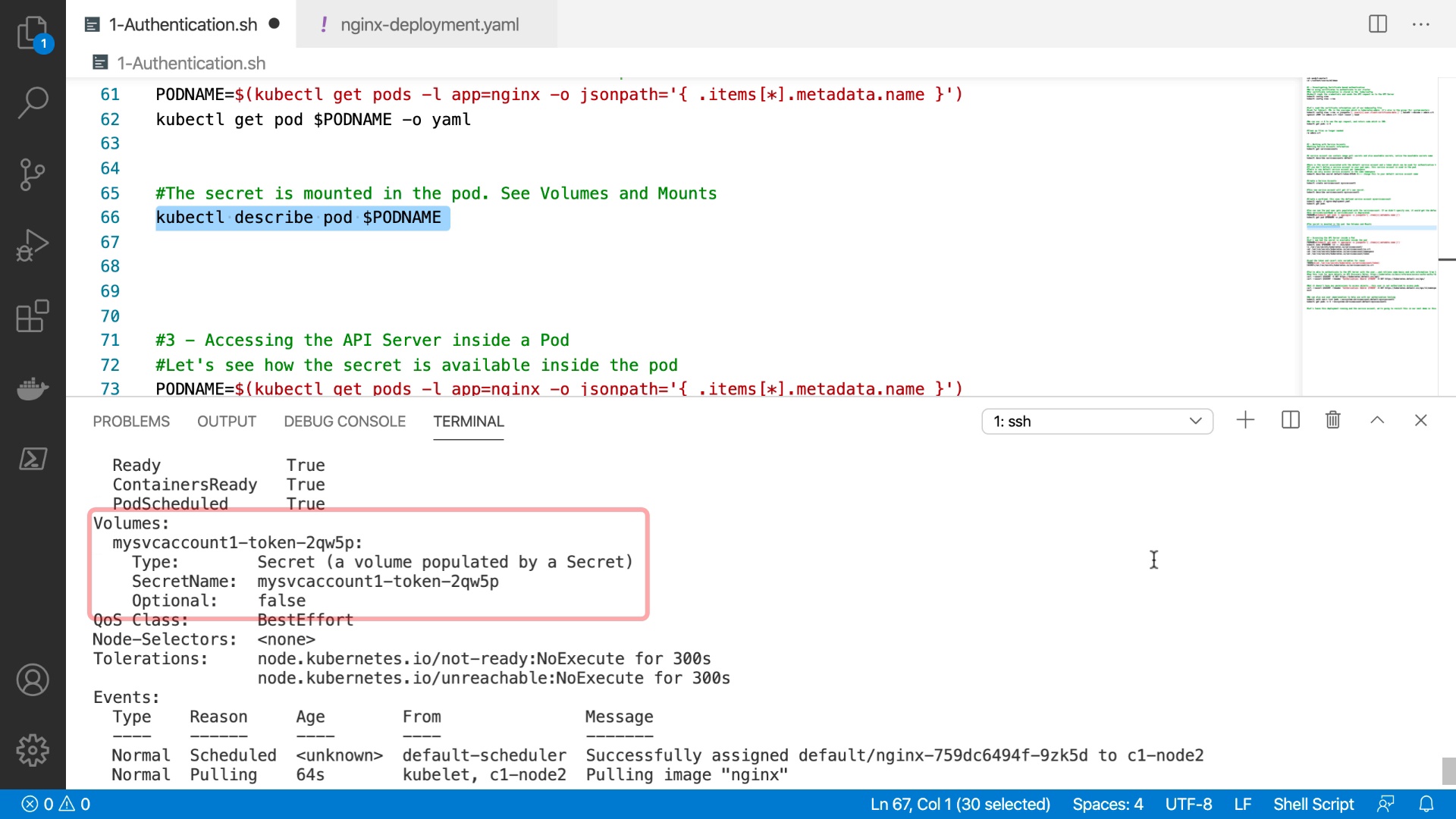This screenshot has width=1456, height=819.
Task: Switch to the PROBLEMS tab
Action: [131, 421]
